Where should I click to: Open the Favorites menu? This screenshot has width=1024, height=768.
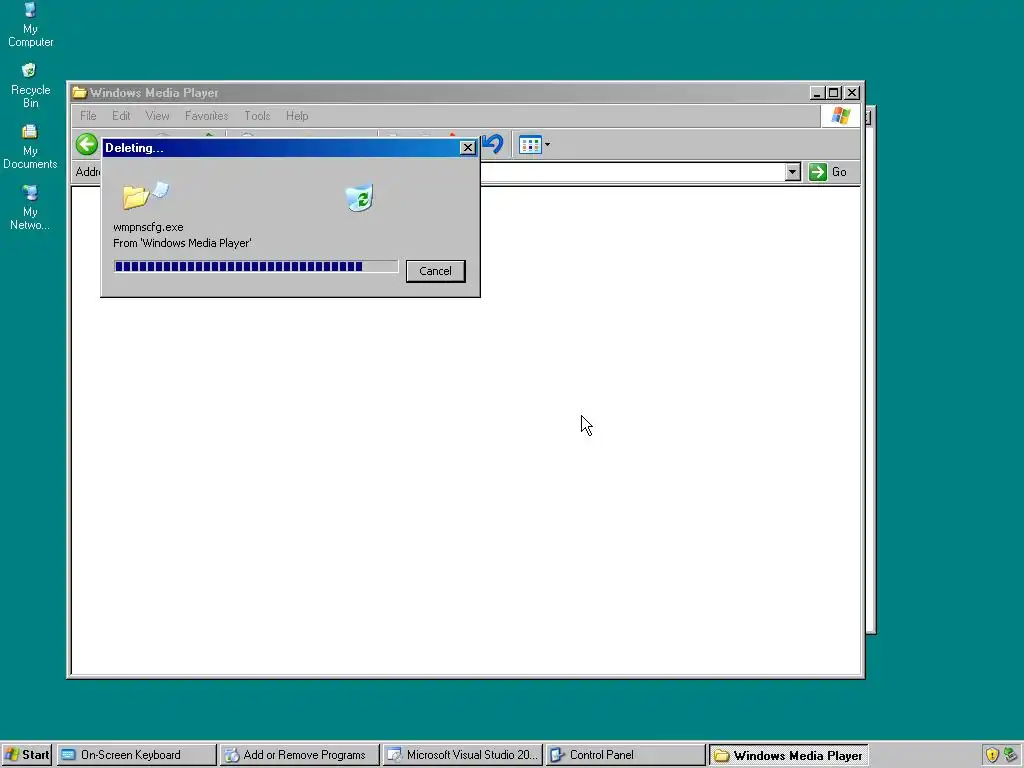(x=206, y=116)
